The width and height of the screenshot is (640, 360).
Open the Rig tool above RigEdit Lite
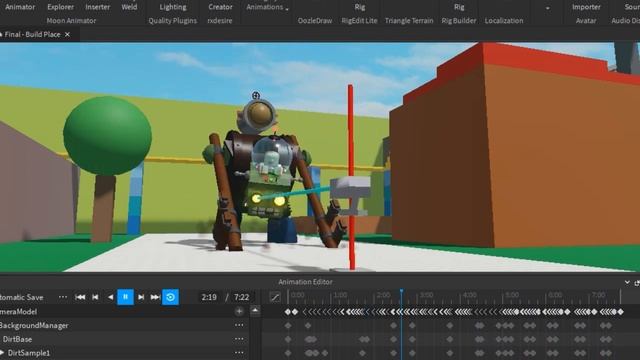(360, 7)
